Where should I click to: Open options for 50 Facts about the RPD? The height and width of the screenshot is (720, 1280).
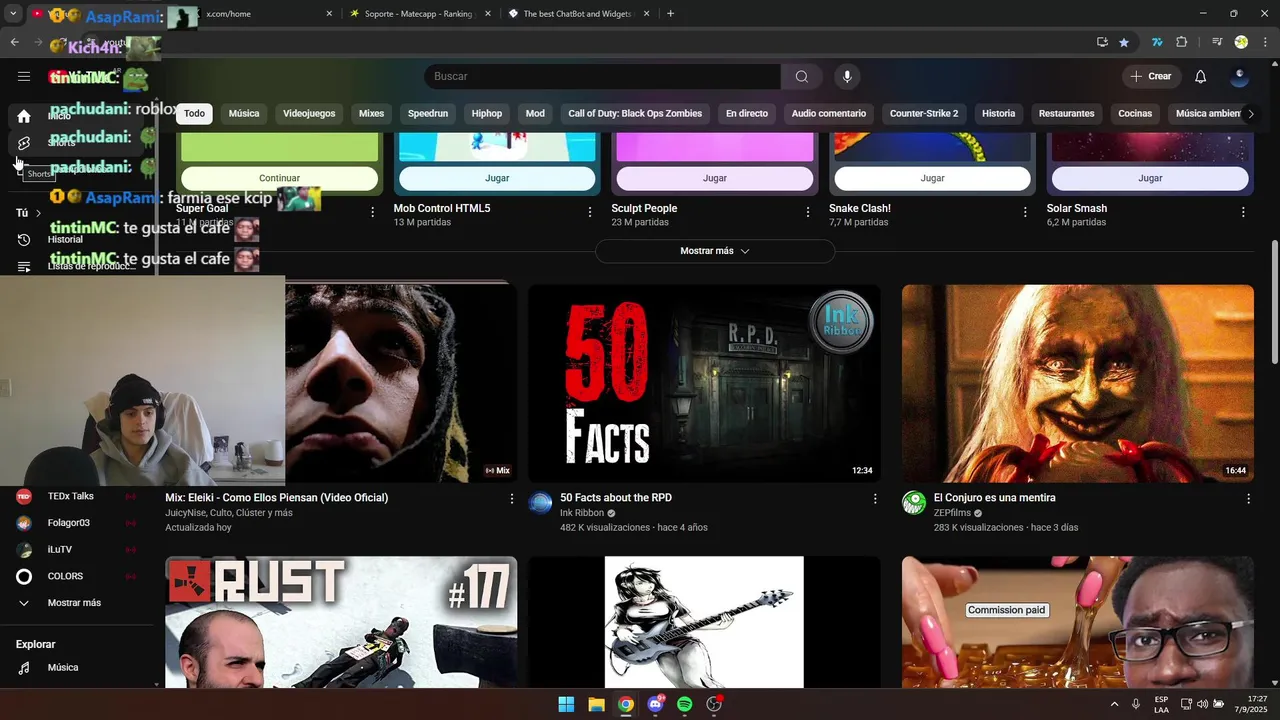875,498
